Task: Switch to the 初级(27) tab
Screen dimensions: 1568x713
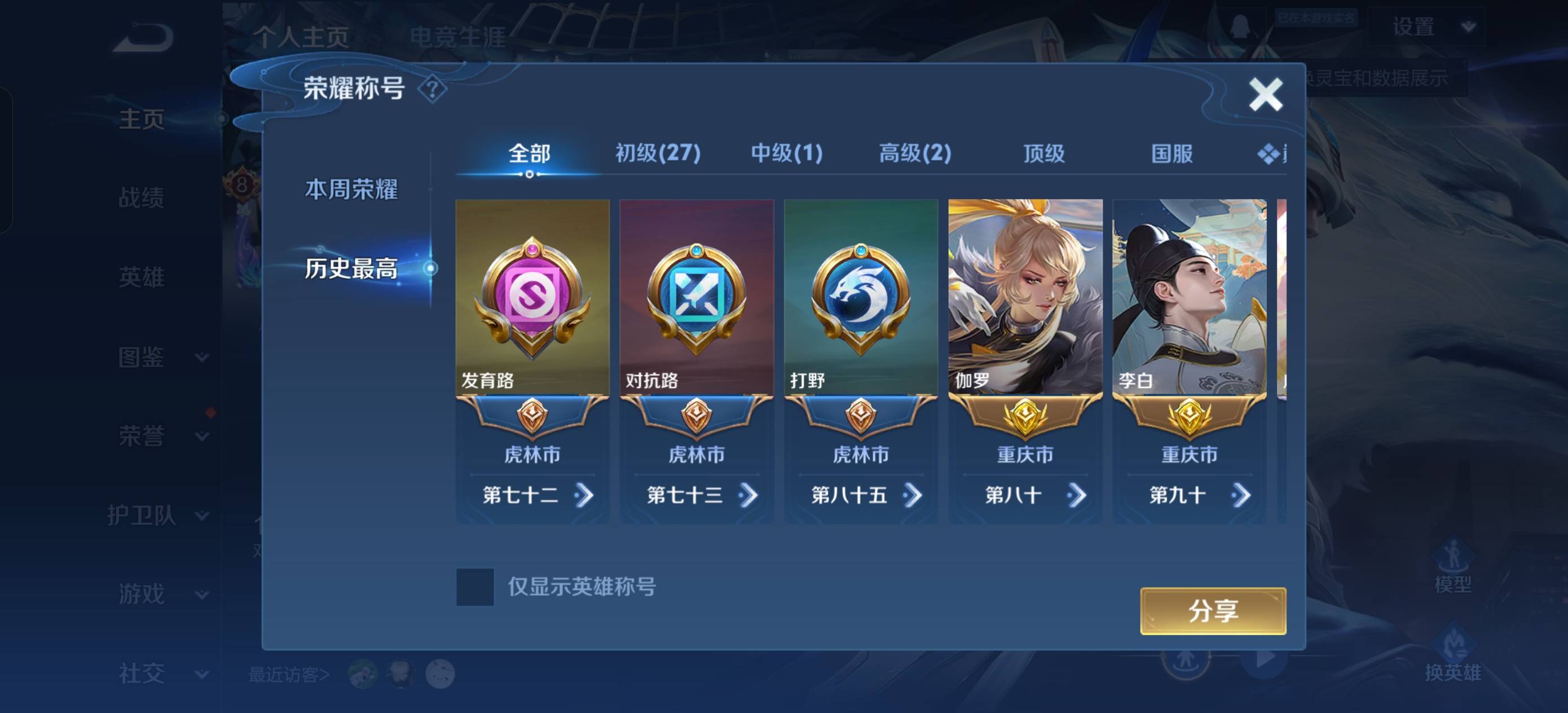Action: pos(658,153)
